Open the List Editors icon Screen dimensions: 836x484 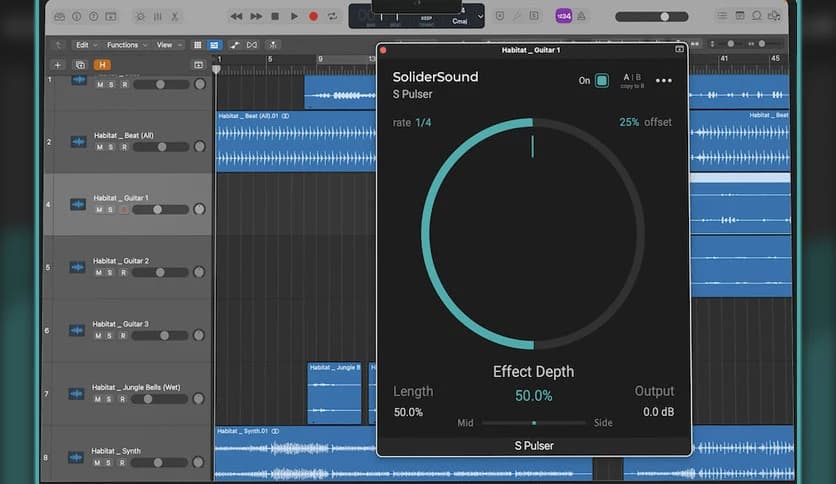click(722, 16)
